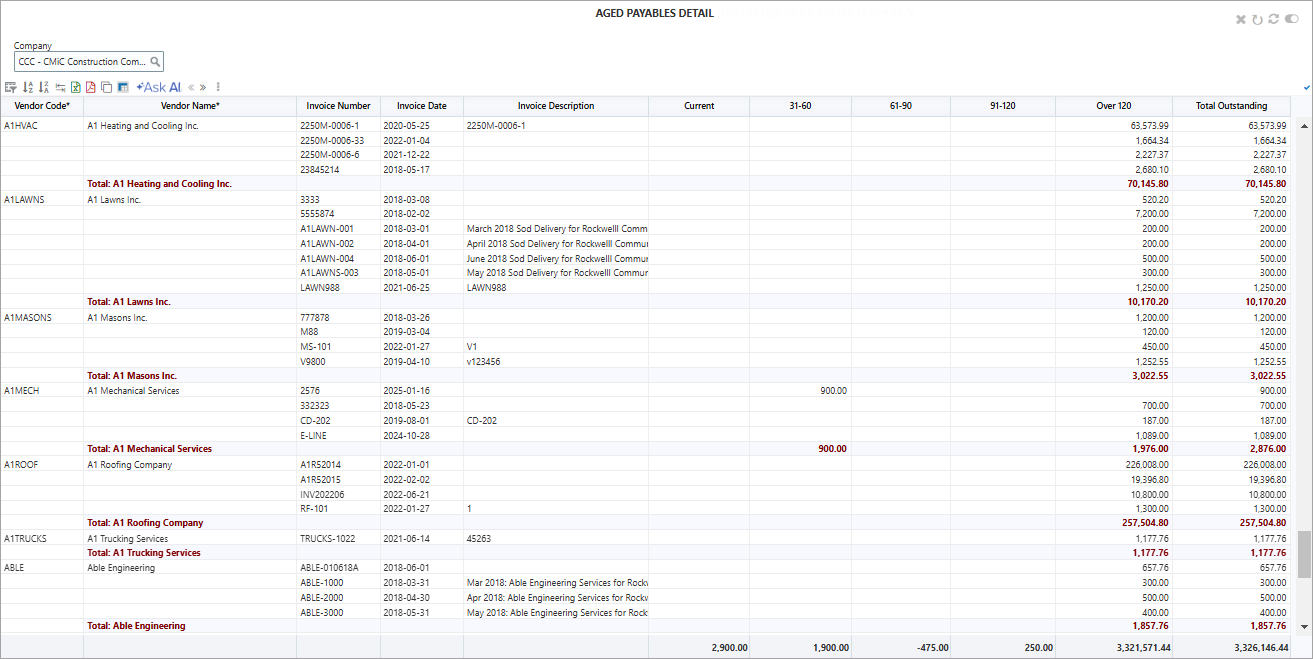Screen dimensions: 1313x659
Task: Select vendor code ABLE
Action: (x=14, y=568)
